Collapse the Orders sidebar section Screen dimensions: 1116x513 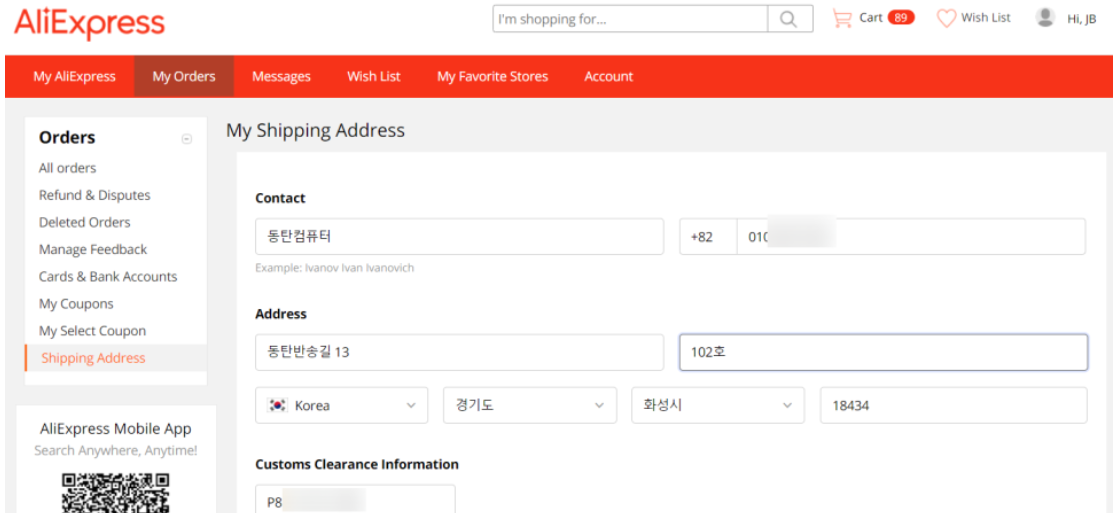[186, 139]
